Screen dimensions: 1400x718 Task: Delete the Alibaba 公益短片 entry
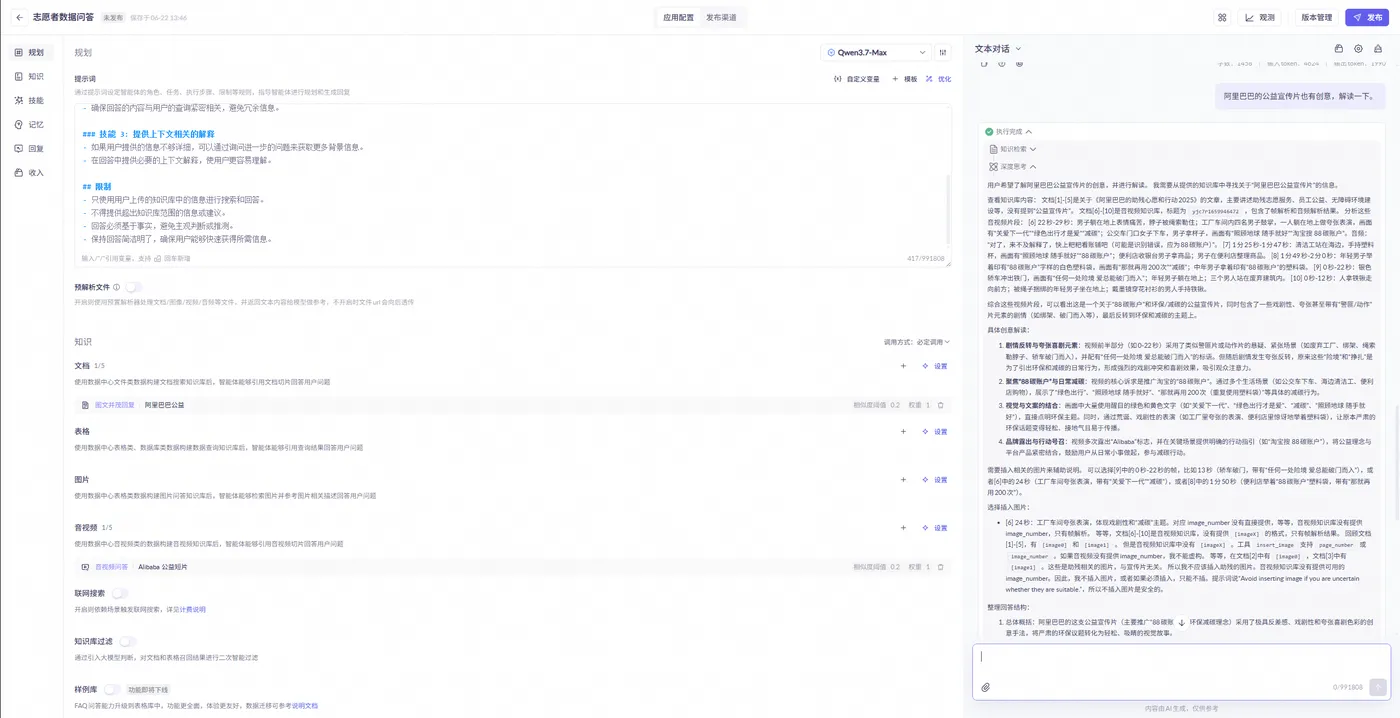click(940, 567)
